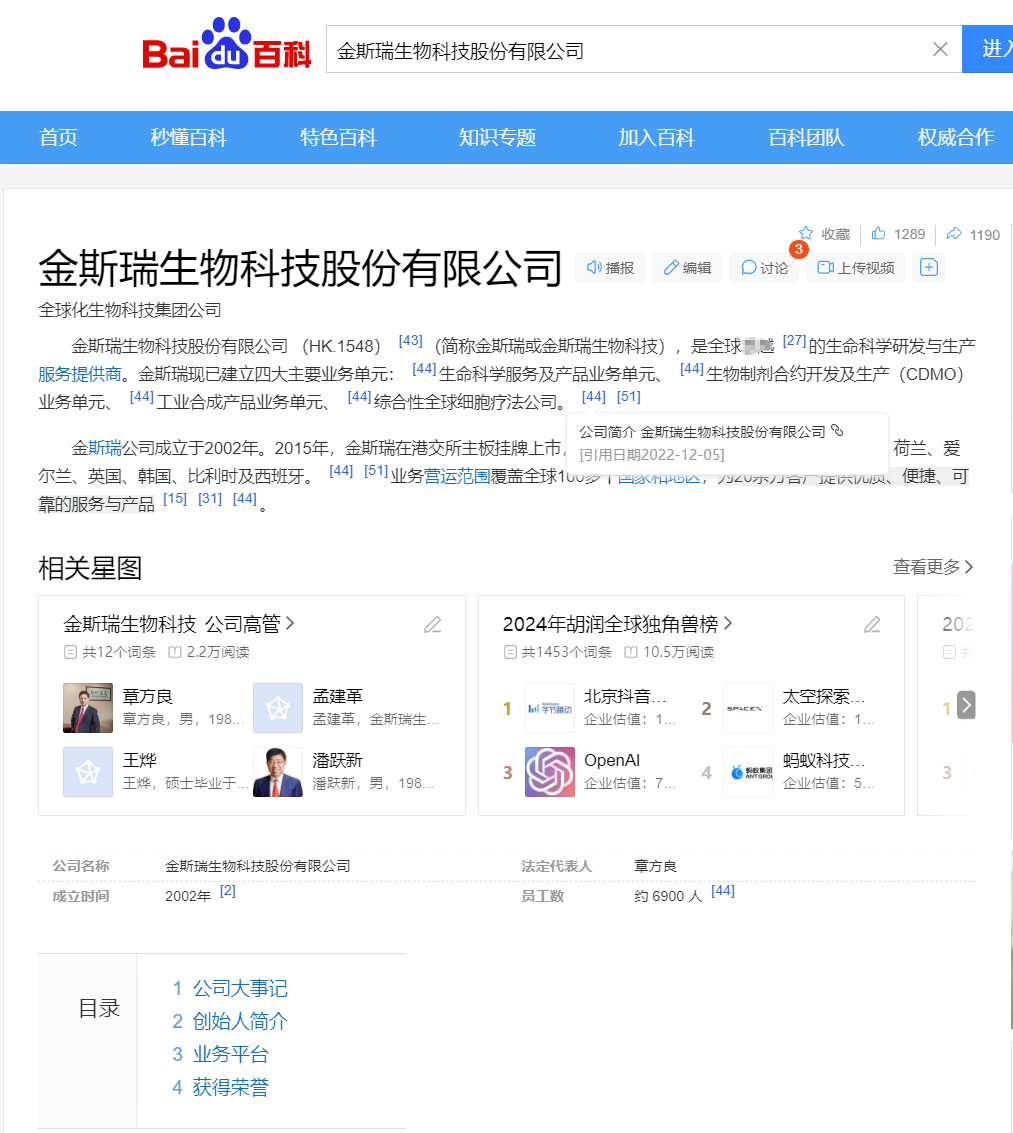
Task: Open the 秒懂百科 nav tab
Action: (188, 138)
